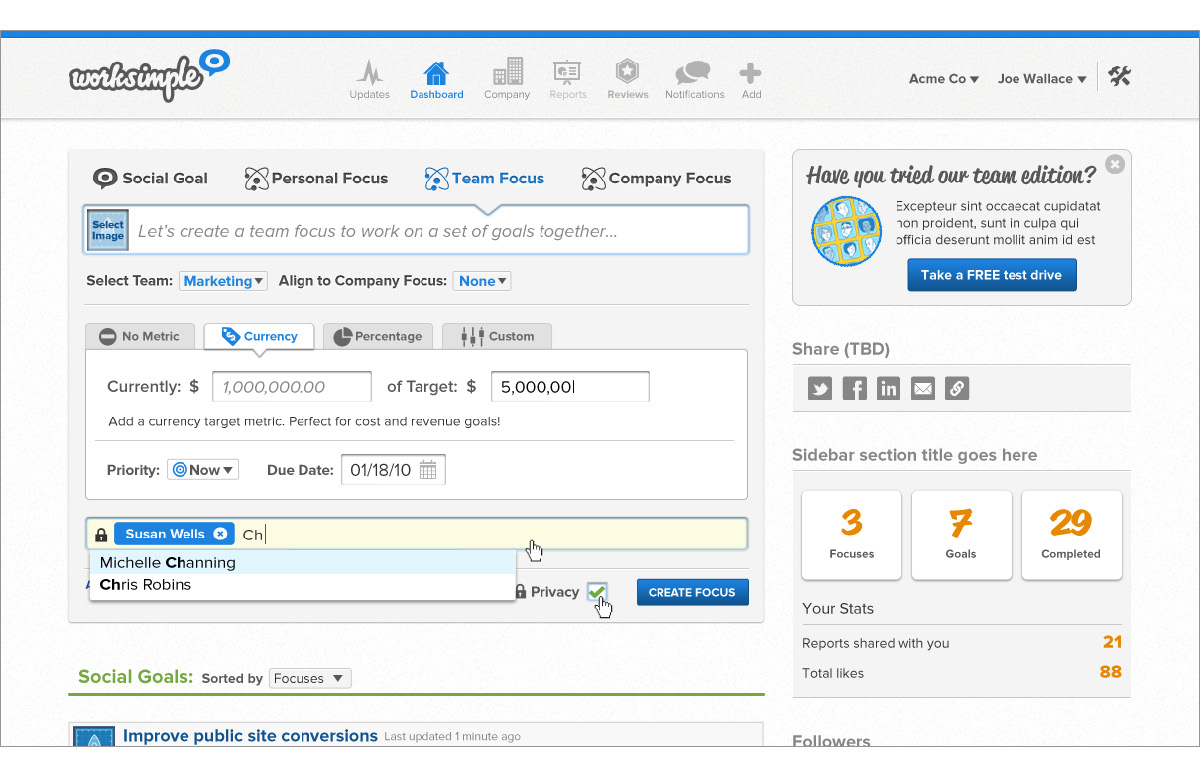The width and height of the screenshot is (1200, 777).
Task: Share via the Twitter icon
Action: coord(820,389)
